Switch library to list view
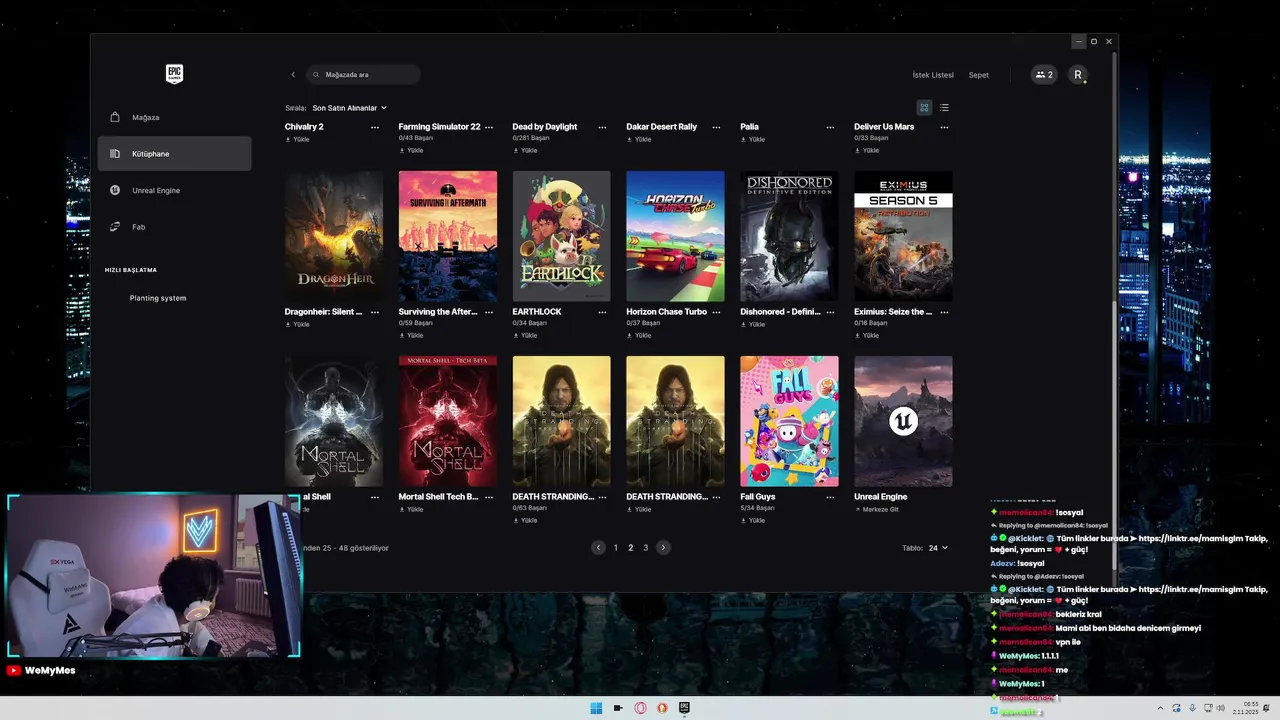 (x=944, y=107)
